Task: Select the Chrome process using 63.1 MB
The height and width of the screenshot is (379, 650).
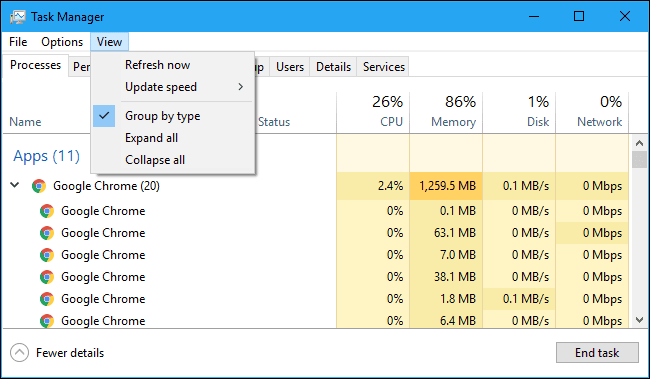Action: 316,233
